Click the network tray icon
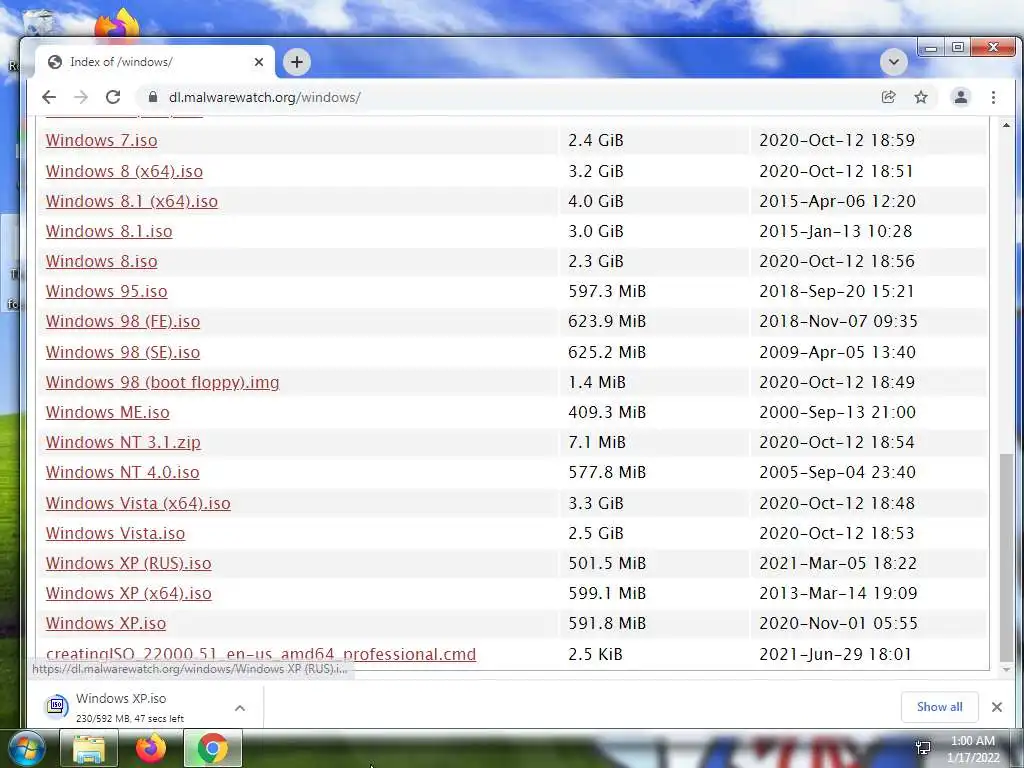 click(923, 748)
